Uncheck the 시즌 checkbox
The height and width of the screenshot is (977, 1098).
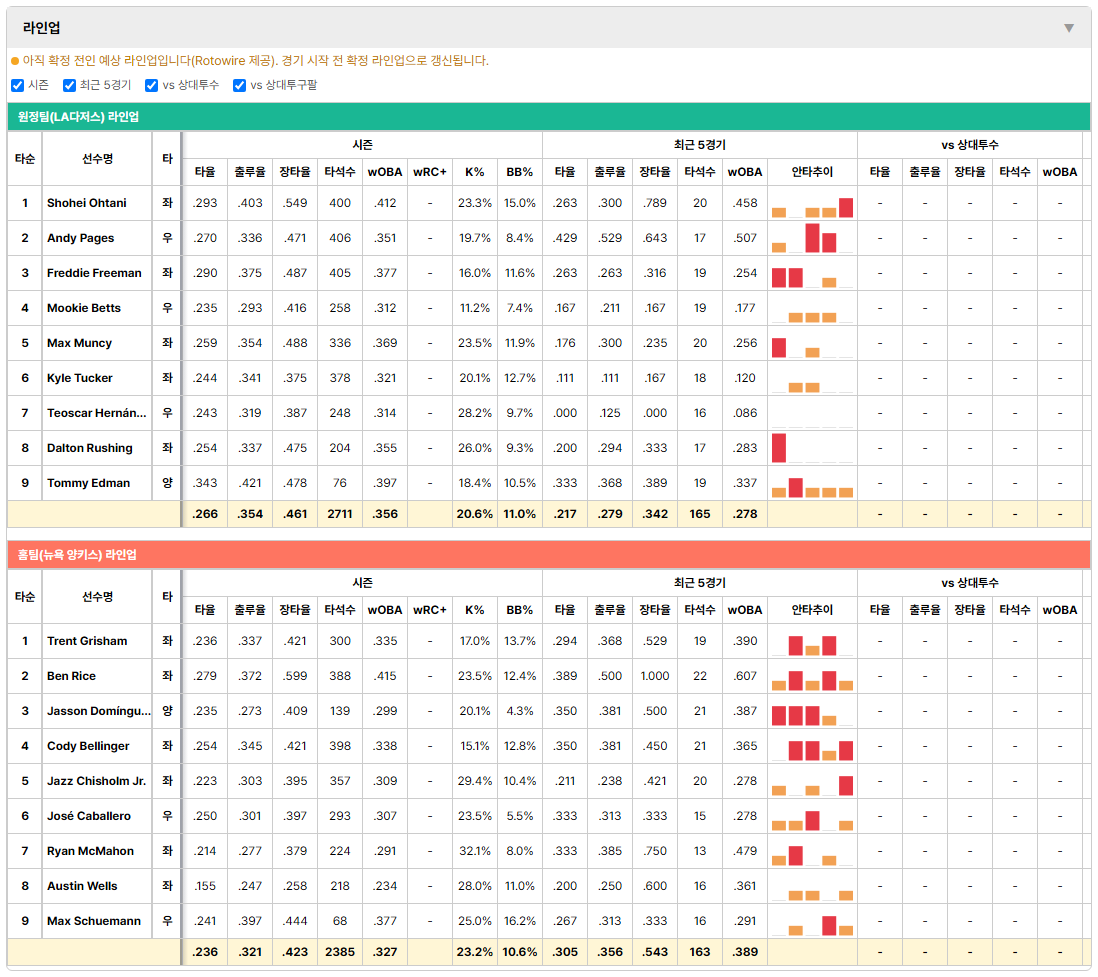point(18,85)
